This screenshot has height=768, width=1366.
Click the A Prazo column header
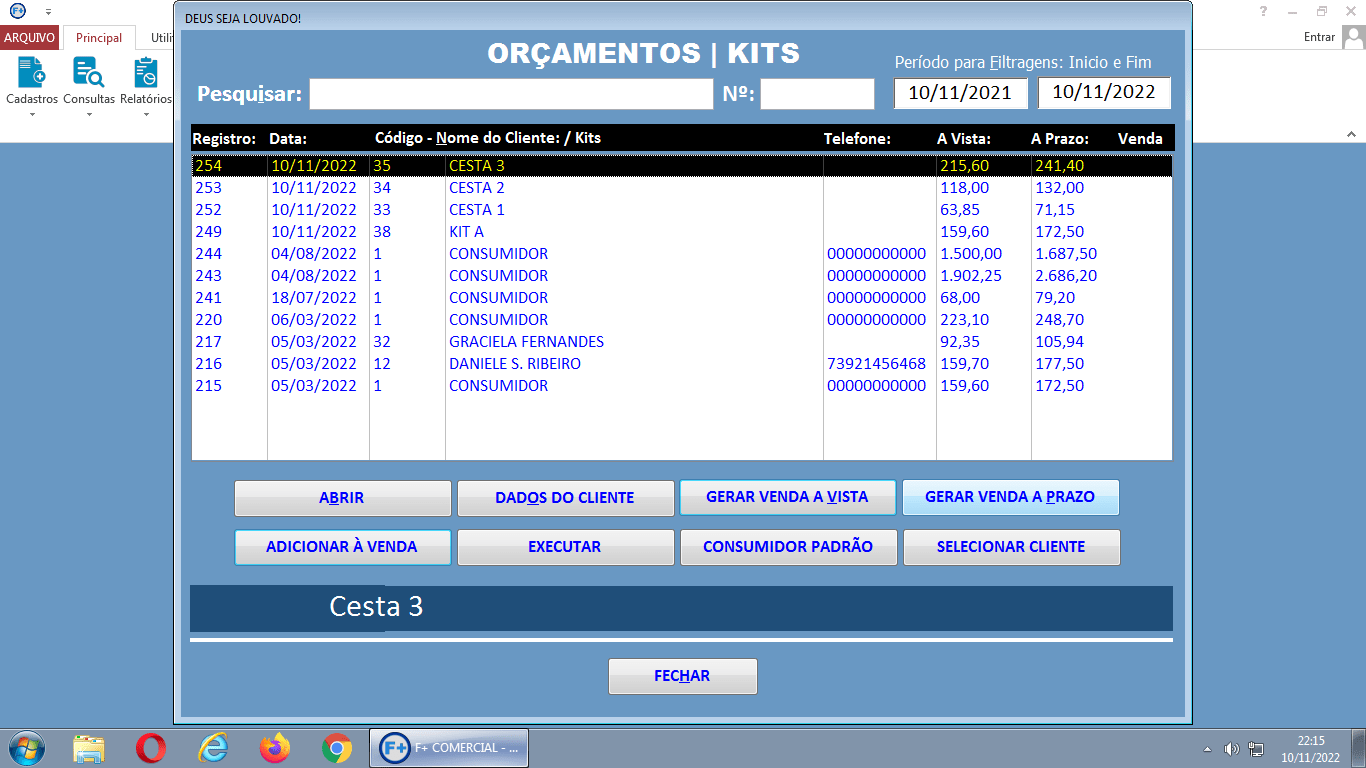pyautogui.click(x=1060, y=139)
